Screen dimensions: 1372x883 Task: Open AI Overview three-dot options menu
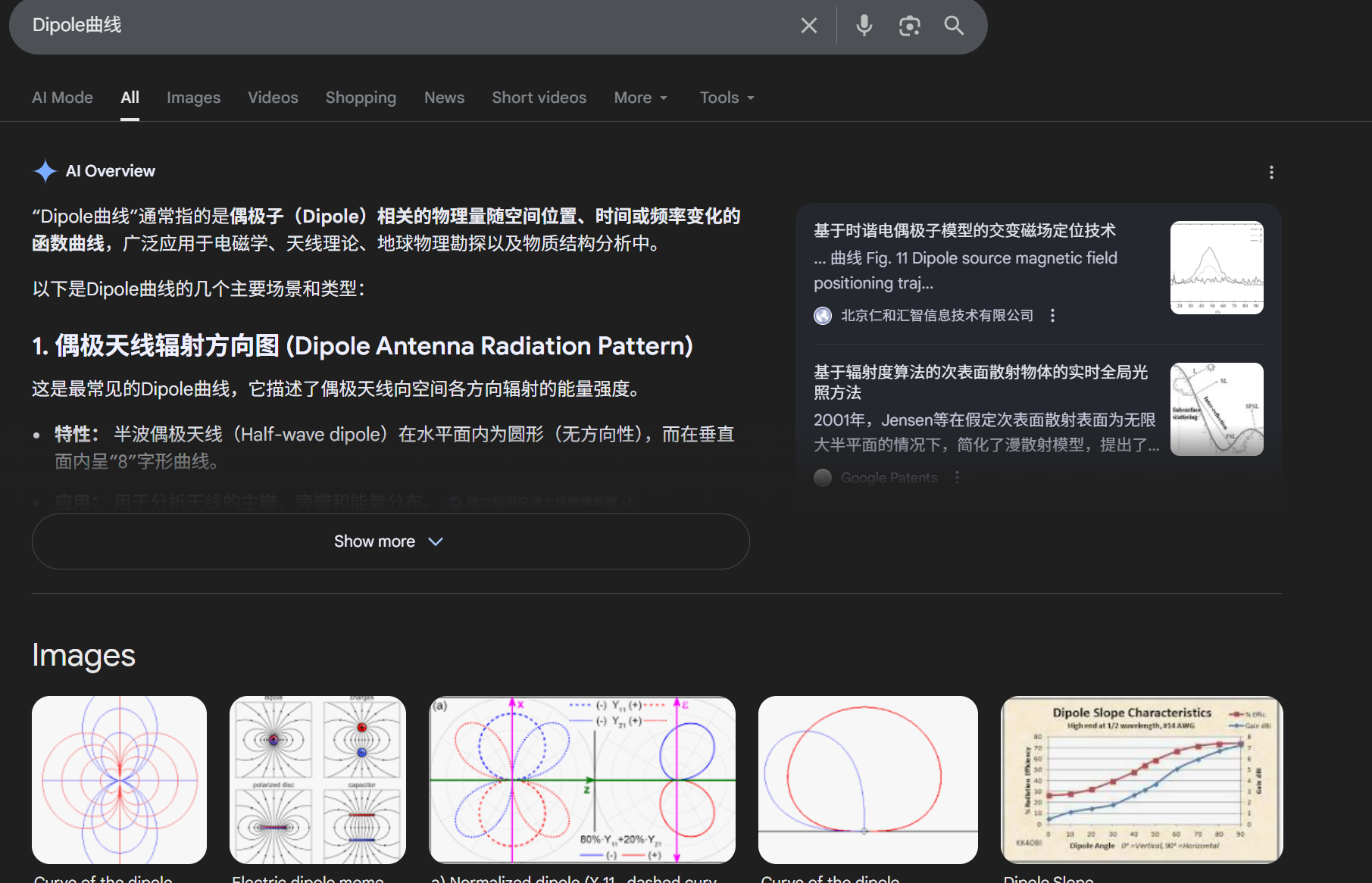click(x=1271, y=173)
